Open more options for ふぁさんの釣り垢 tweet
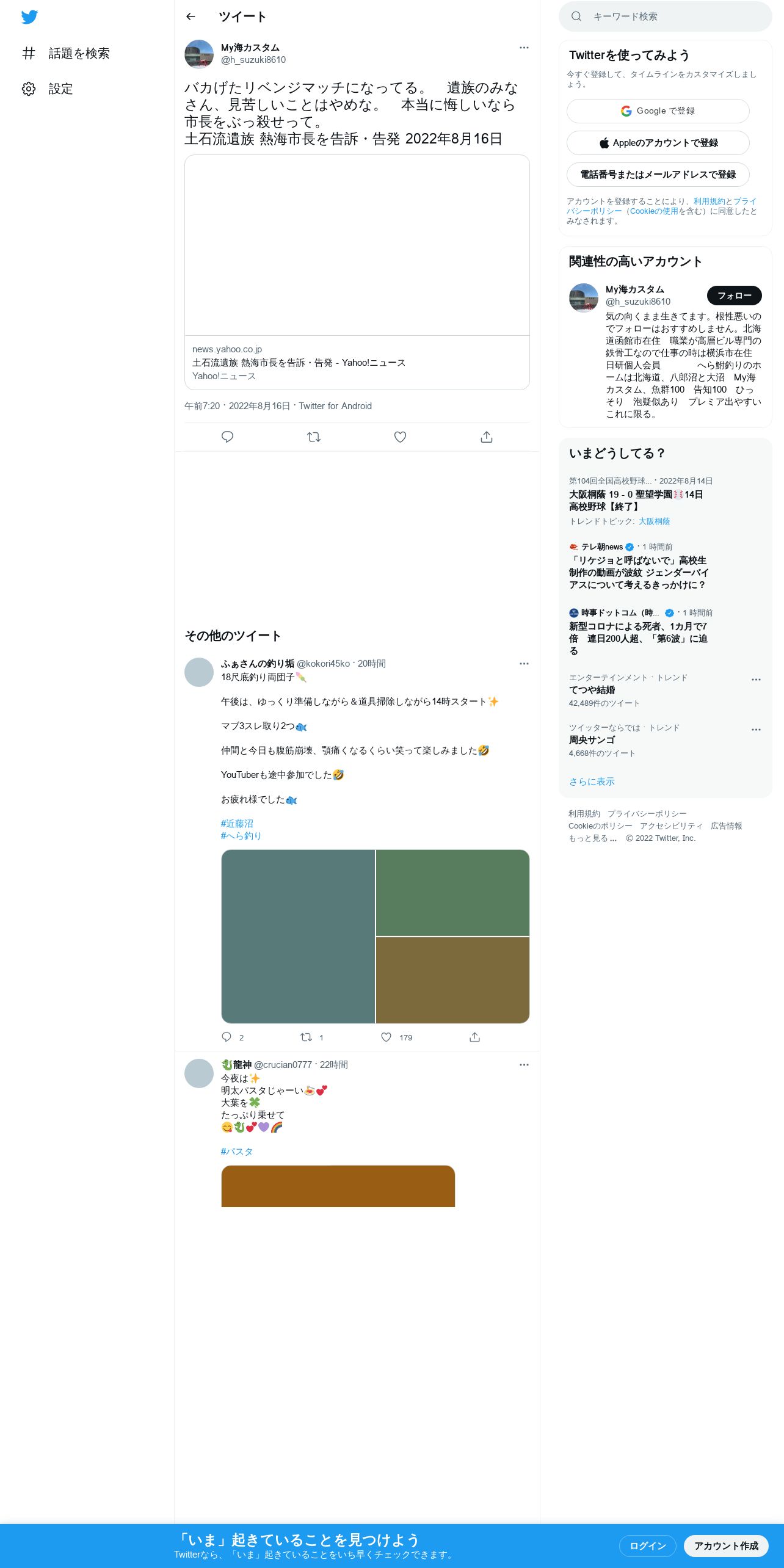784x1568 pixels. point(524,664)
